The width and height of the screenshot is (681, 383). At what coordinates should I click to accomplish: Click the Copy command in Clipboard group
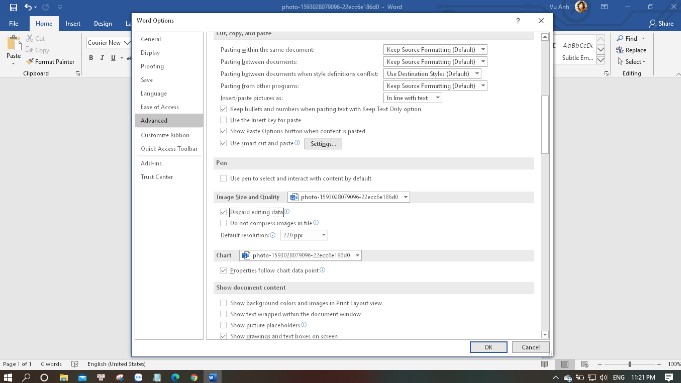click(x=37, y=50)
